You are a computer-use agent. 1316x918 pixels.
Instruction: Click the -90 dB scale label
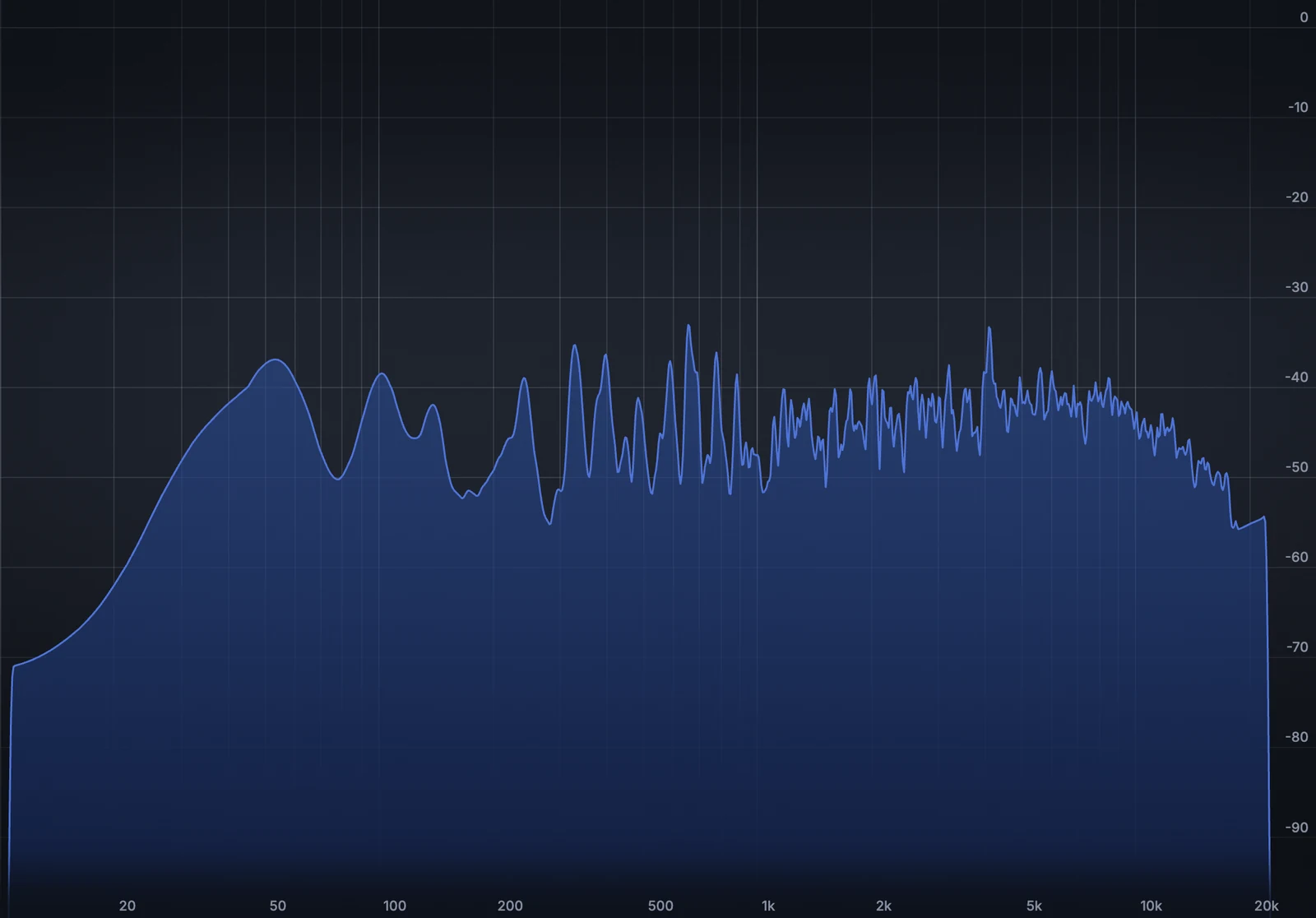coord(1297,828)
